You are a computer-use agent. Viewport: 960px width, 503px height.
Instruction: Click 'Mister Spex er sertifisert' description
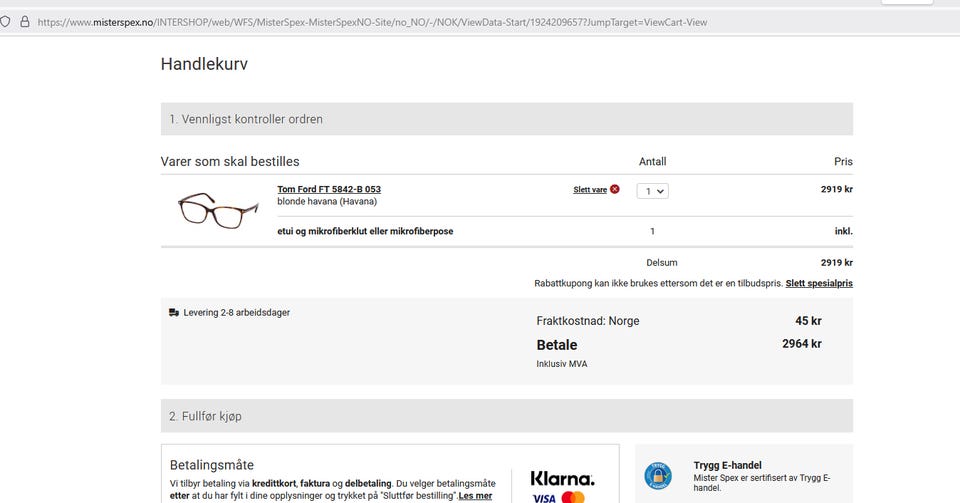[x=762, y=483]
